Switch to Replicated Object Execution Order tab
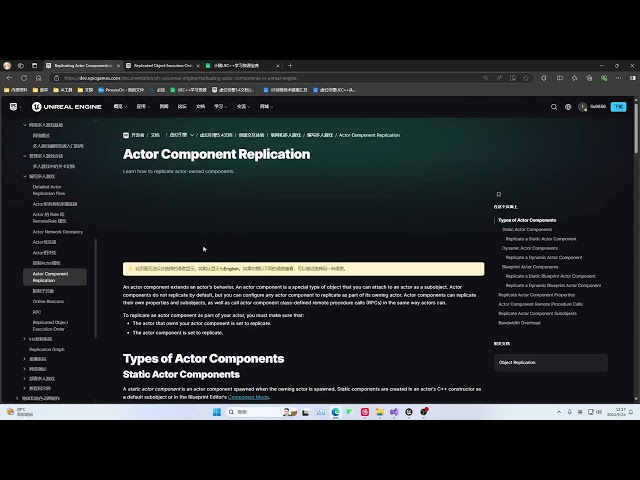Screen dimensions: 640x480 pos(160,65)
